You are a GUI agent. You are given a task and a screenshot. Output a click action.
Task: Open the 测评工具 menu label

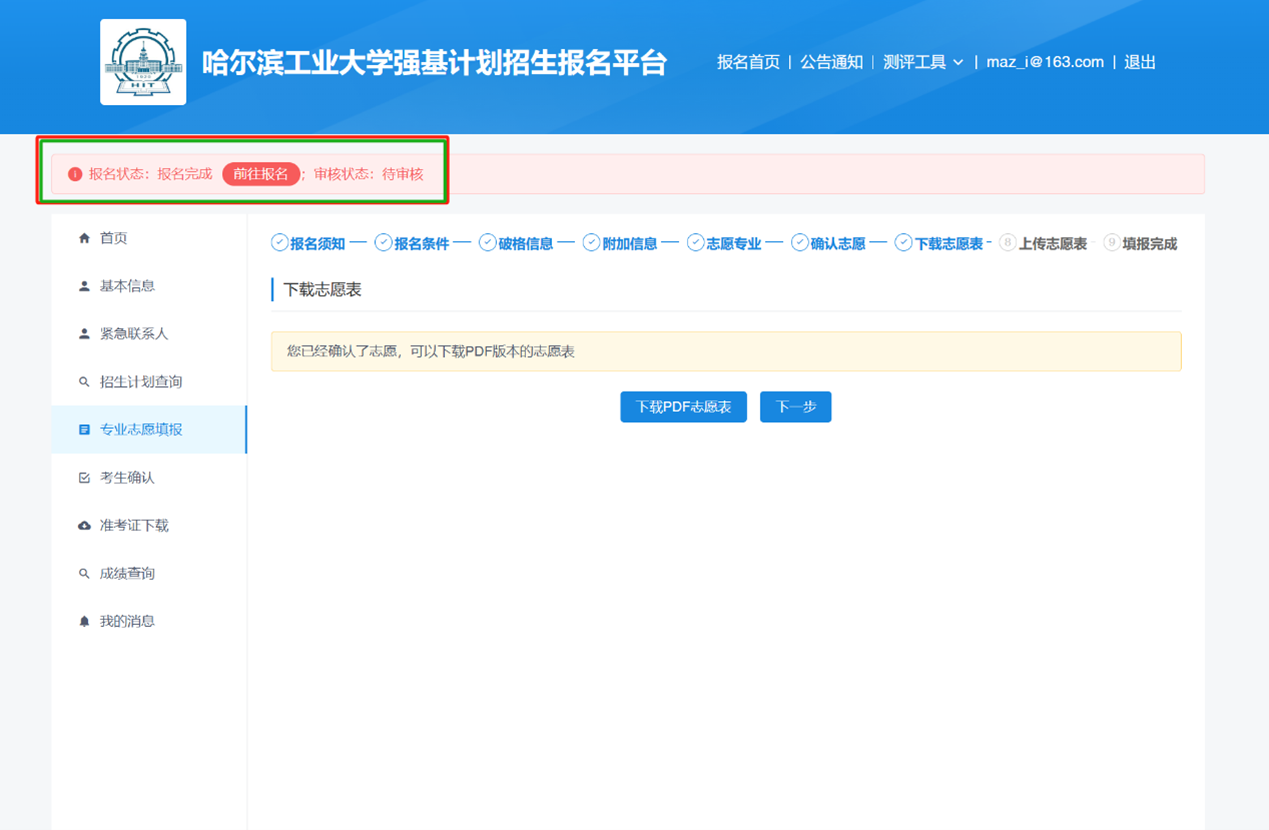click(914, 62)
